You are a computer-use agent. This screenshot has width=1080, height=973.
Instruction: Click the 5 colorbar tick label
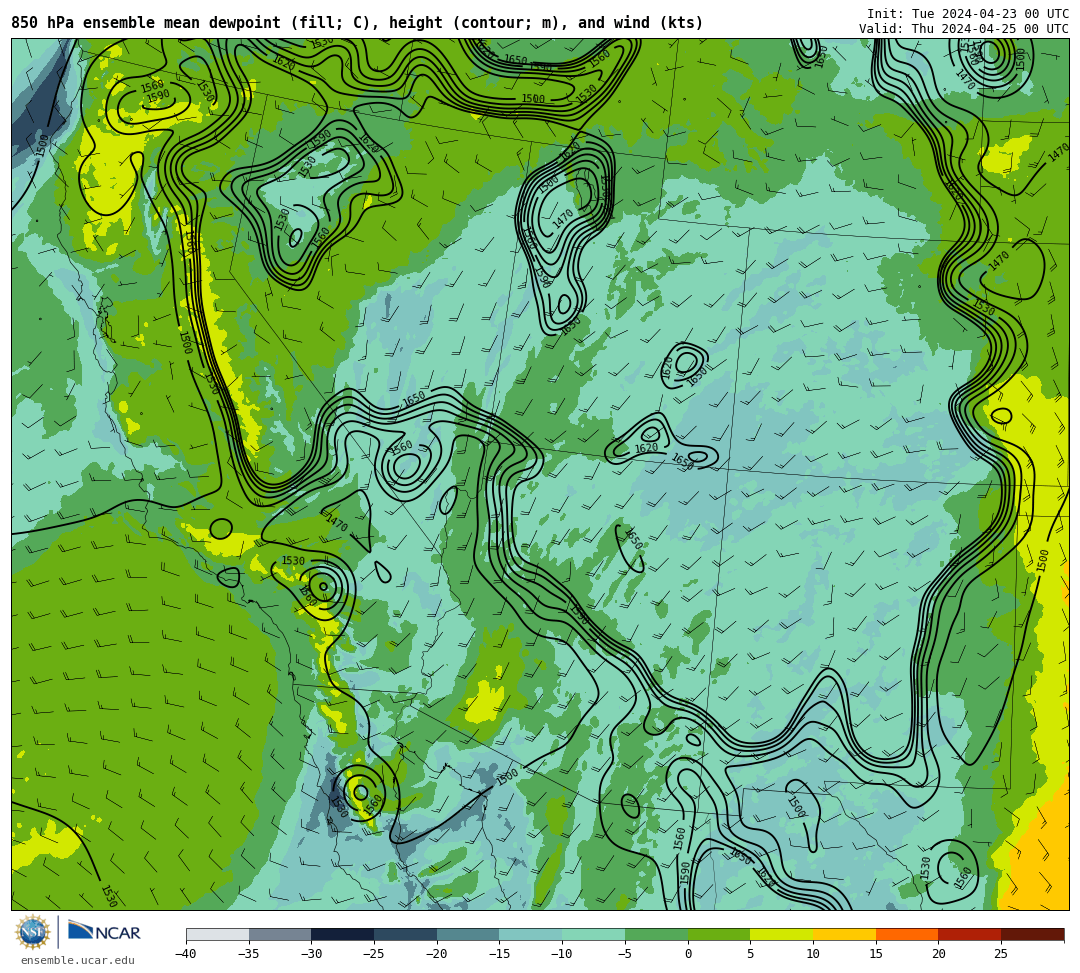tap(751, 954)
